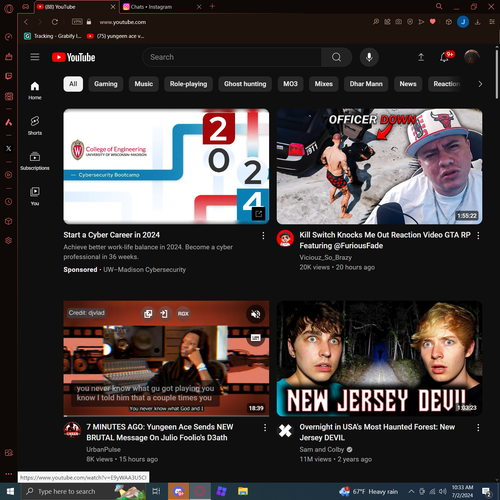The height and width of the screenshot is (500, 500).
Task: Select the Music filter chip
Action: tap(144, 84)
